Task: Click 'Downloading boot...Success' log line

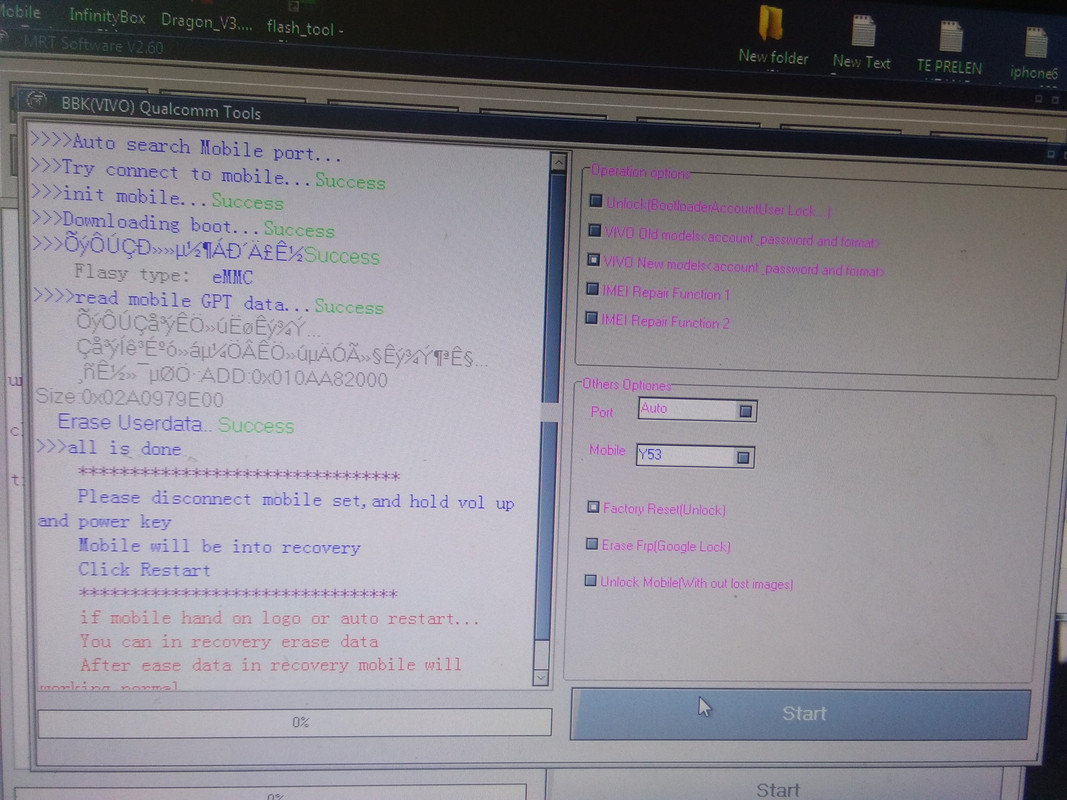Action: click(x=184, y=226)
